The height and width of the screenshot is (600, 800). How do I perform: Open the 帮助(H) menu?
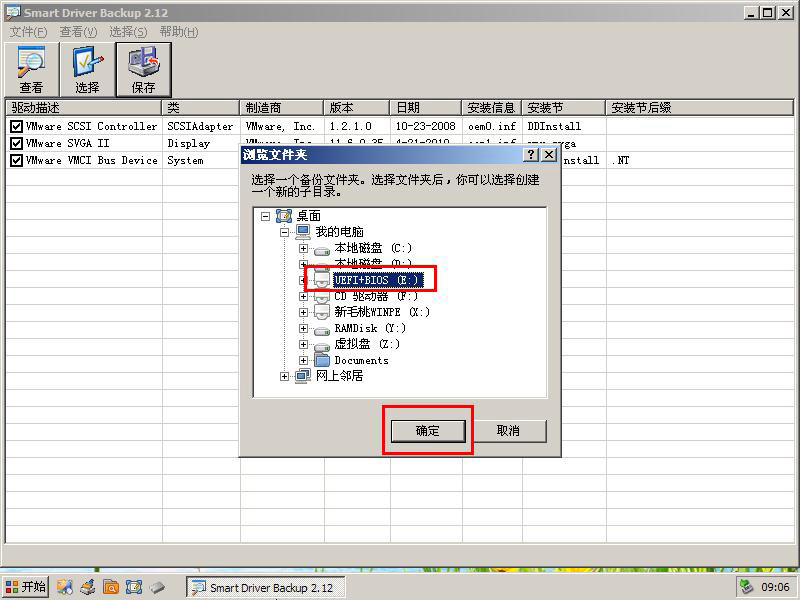coord(179,32)
